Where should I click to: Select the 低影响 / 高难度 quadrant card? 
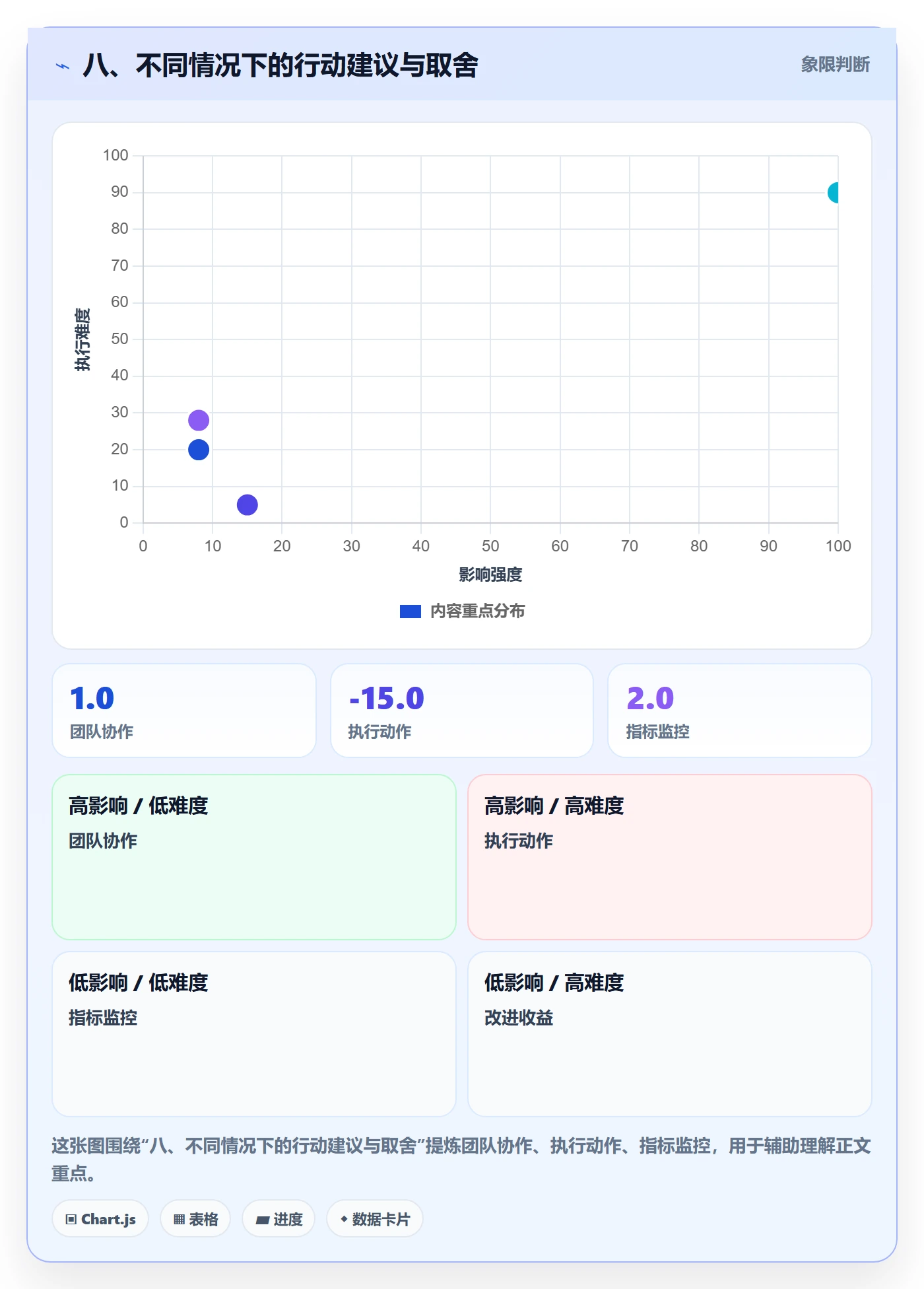tap(670, 1034)
